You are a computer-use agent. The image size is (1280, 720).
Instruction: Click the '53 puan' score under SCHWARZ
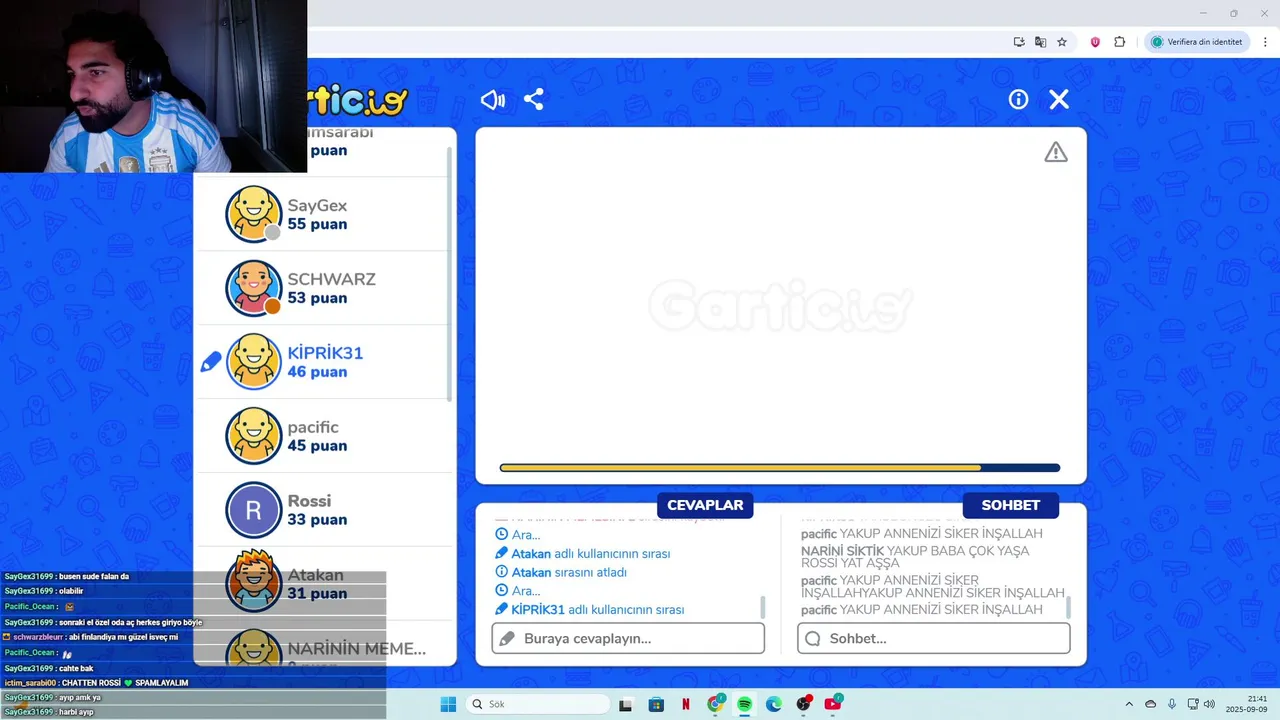click(317, 298)
